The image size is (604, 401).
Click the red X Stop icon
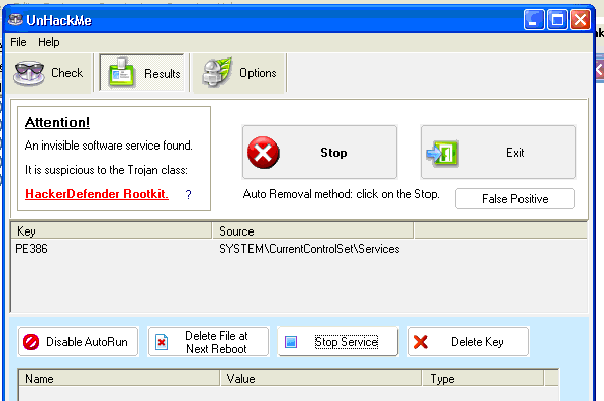point(264,153)
